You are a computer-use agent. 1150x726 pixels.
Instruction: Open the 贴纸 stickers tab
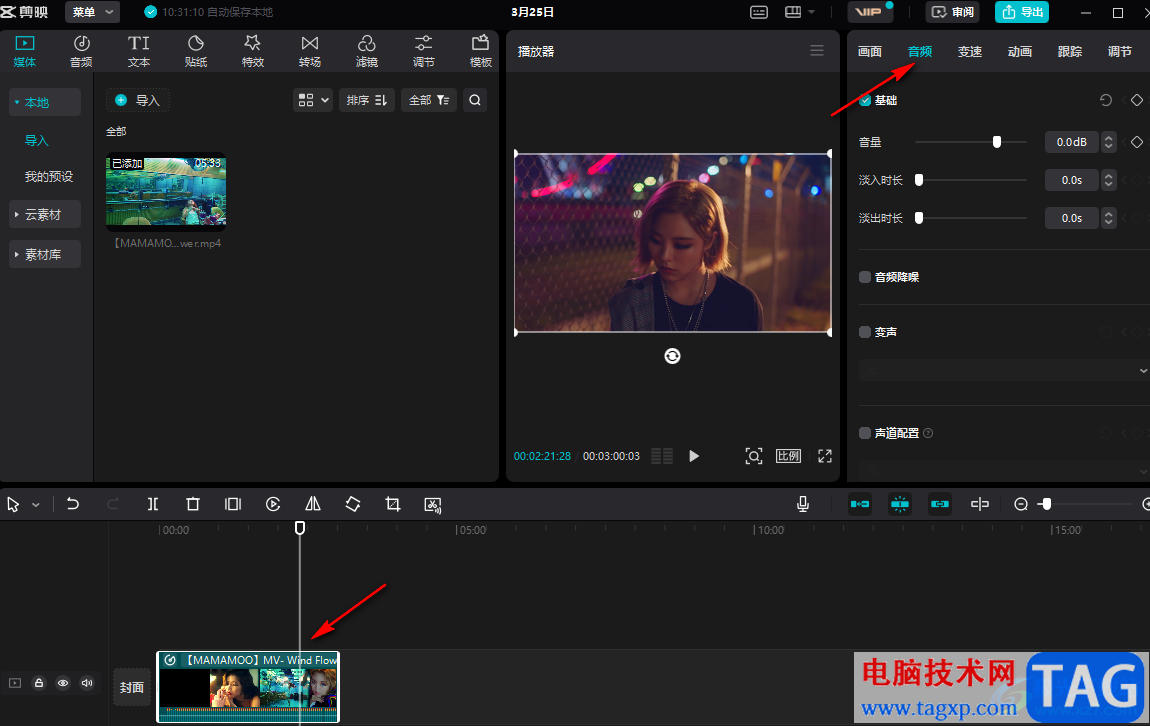click(x=196, y=51)
